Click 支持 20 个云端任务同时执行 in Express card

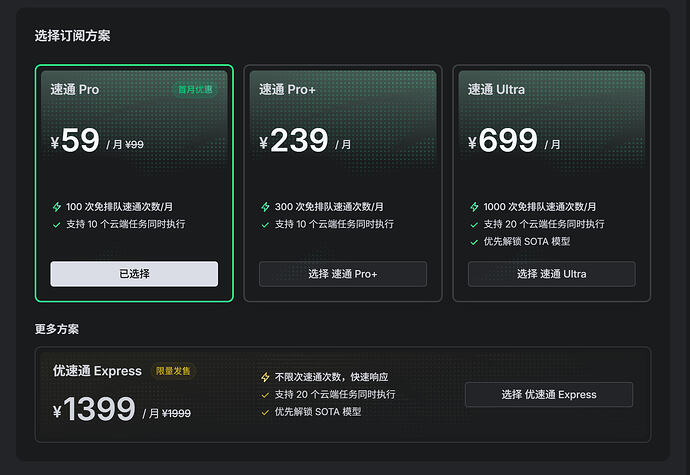click(x=335, y=394)
